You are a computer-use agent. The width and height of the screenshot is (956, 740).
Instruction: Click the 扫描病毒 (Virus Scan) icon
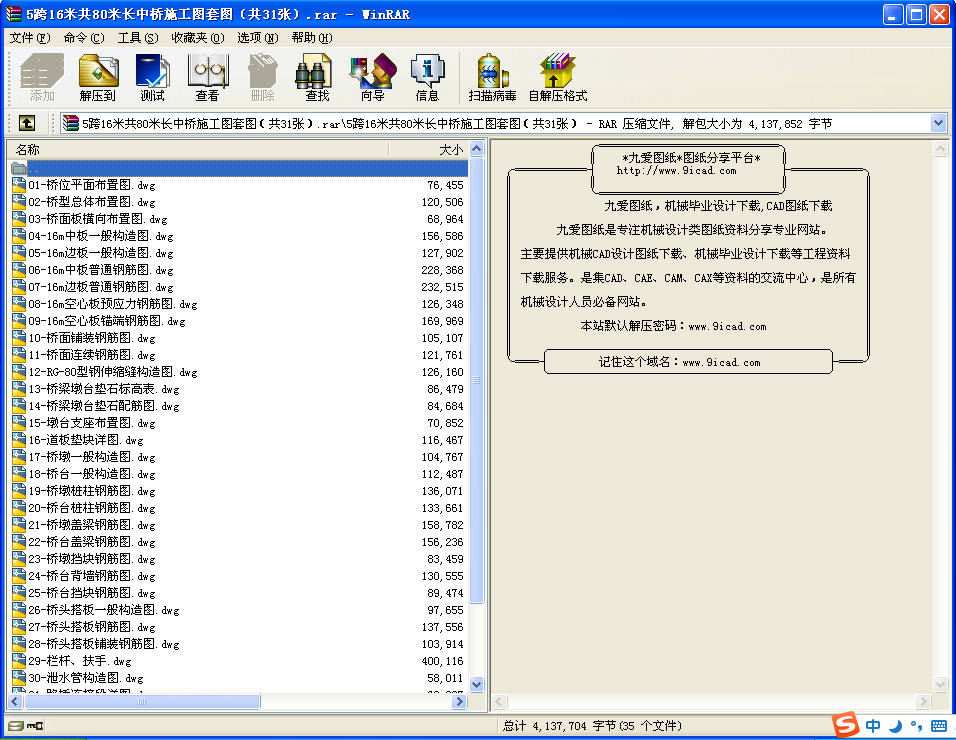coord(492,77)
